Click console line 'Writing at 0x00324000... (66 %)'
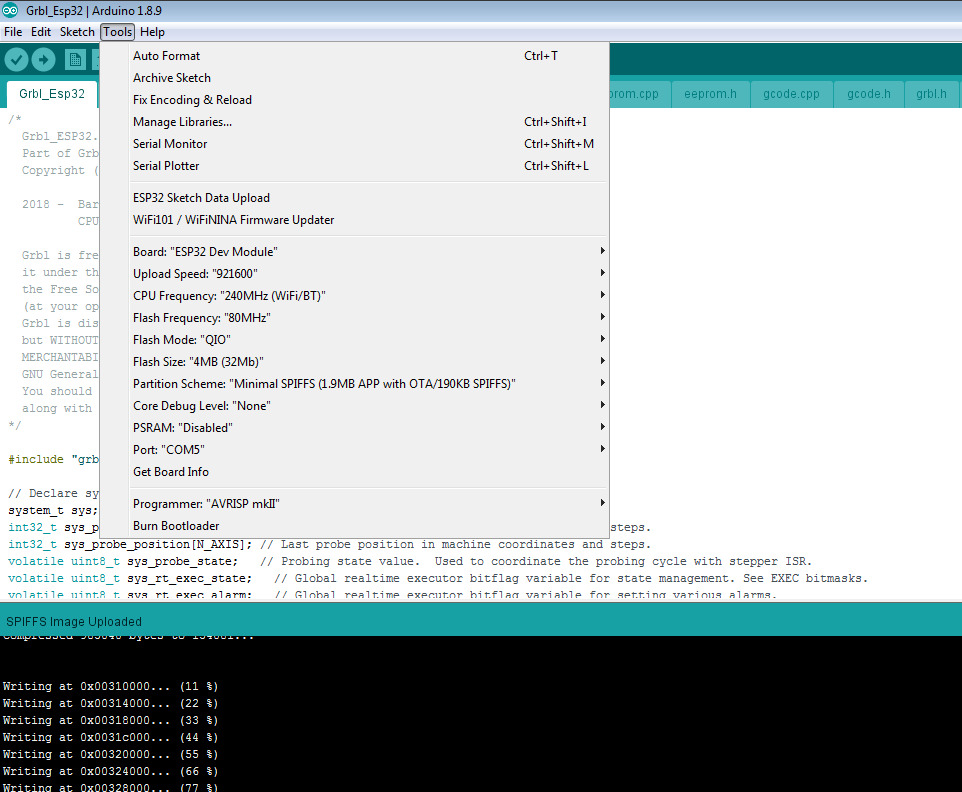The height and width of the screenshot is (792, 962). pos(110,772)
